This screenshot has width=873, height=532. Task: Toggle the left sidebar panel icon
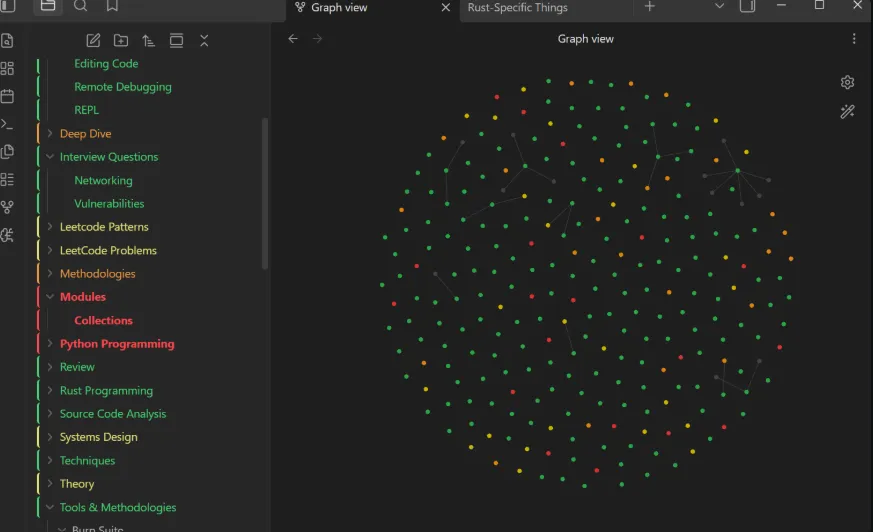click(x=7, y=6)
